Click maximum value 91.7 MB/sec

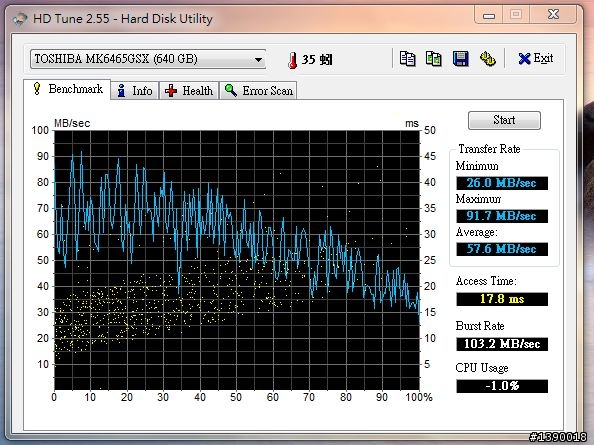[502, 216]
